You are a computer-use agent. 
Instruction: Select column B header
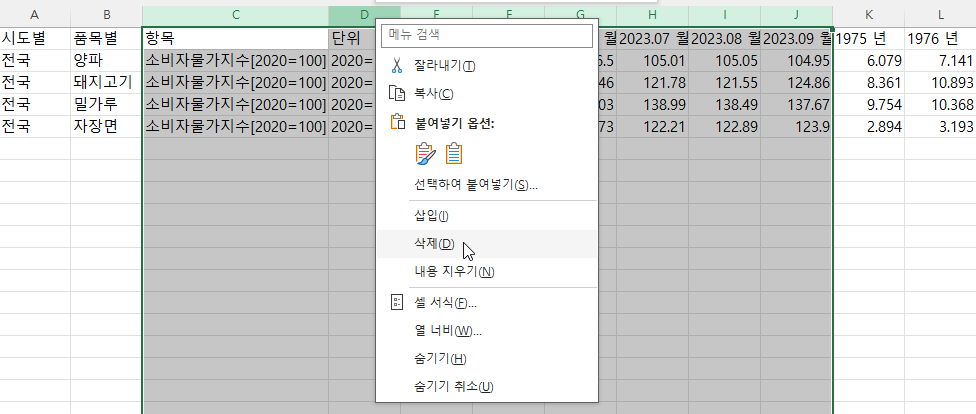coord(106,16)
